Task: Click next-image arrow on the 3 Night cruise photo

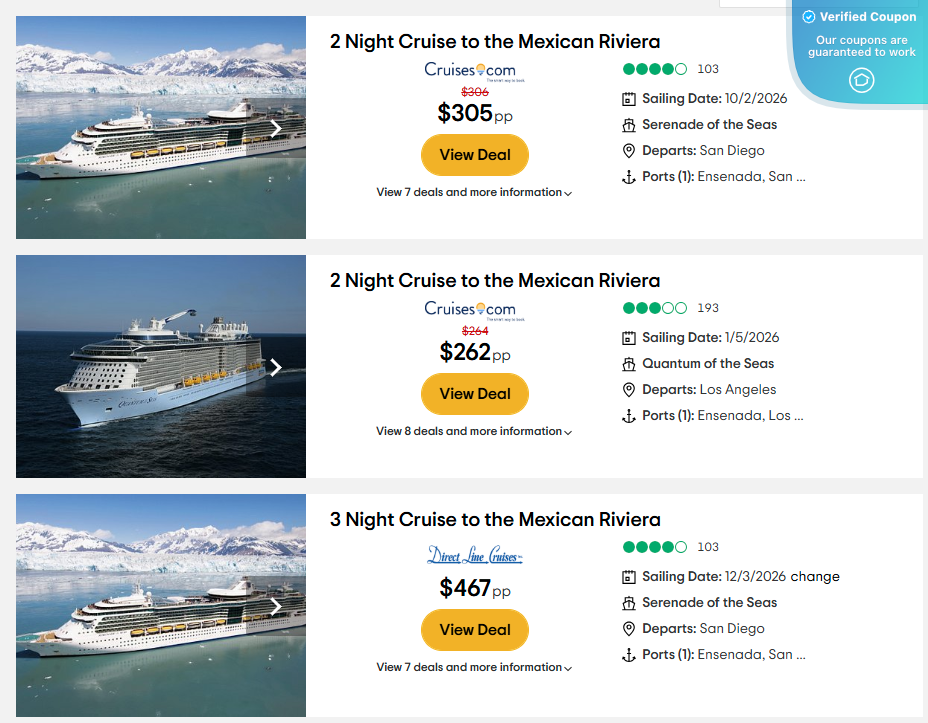Action: pos(276,606)
